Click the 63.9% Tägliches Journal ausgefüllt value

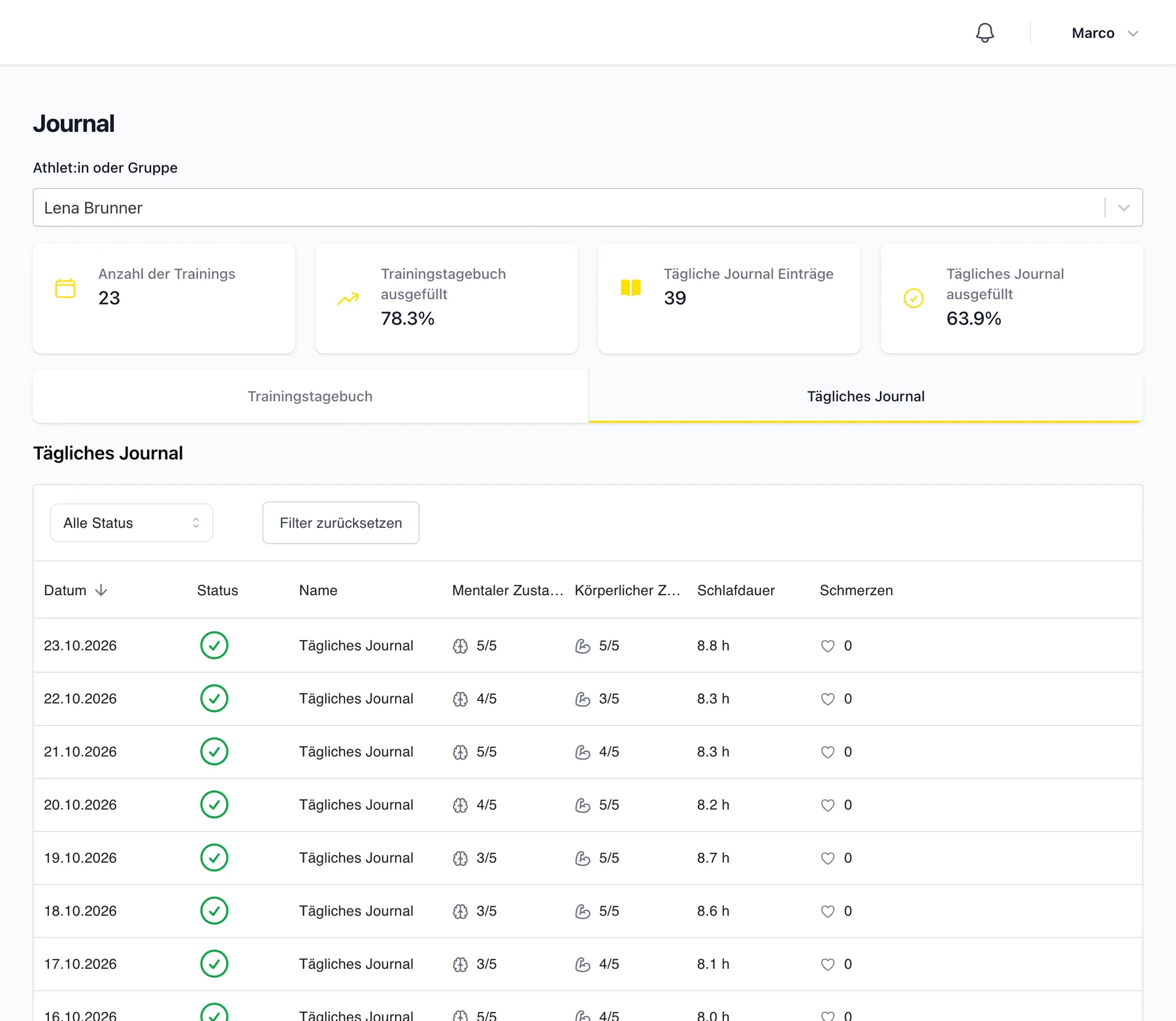[973, 318]
